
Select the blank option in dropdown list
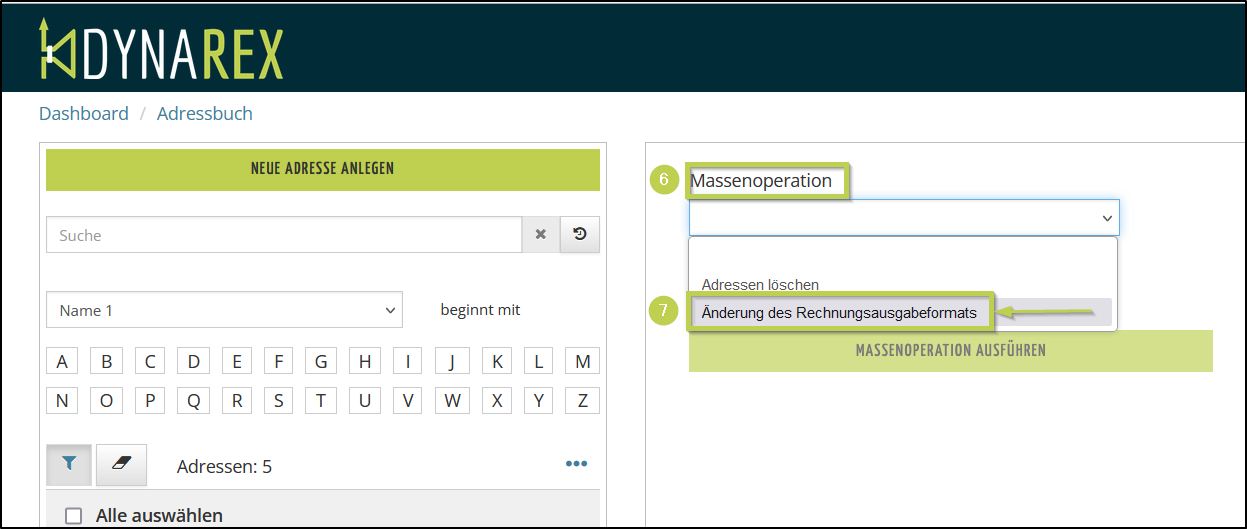point(902,257)
